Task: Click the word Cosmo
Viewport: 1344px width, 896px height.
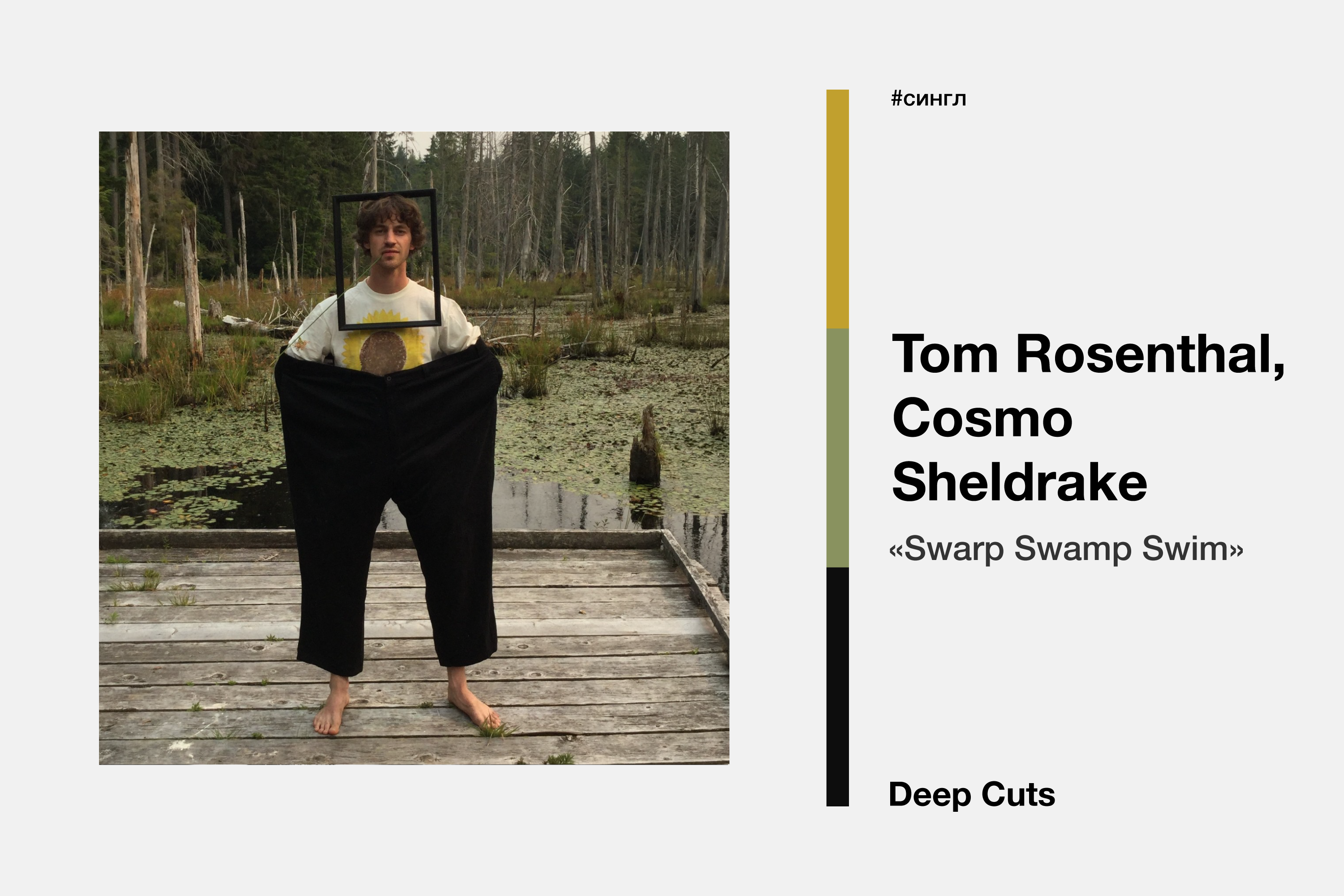Action: click(982, 418)
